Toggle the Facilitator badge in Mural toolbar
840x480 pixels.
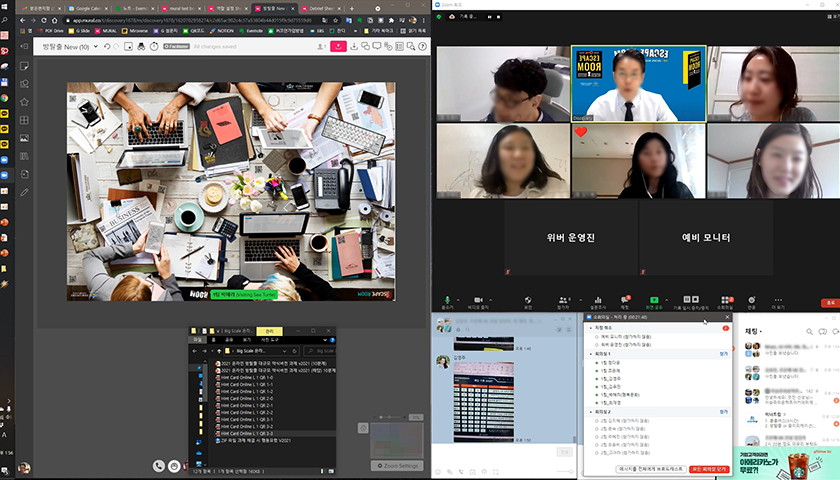pos(176,47)
